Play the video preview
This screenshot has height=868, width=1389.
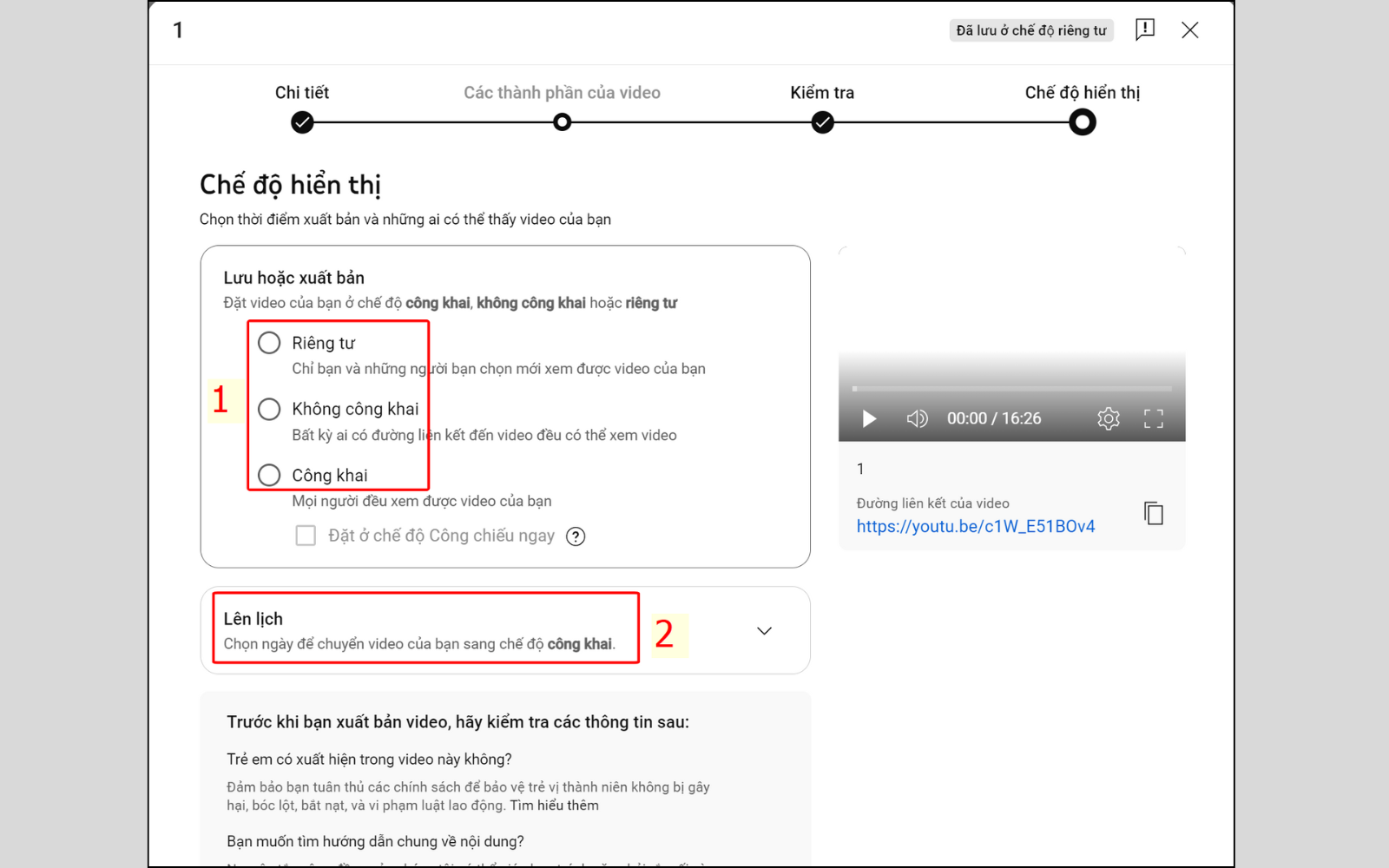pos(869,419)
